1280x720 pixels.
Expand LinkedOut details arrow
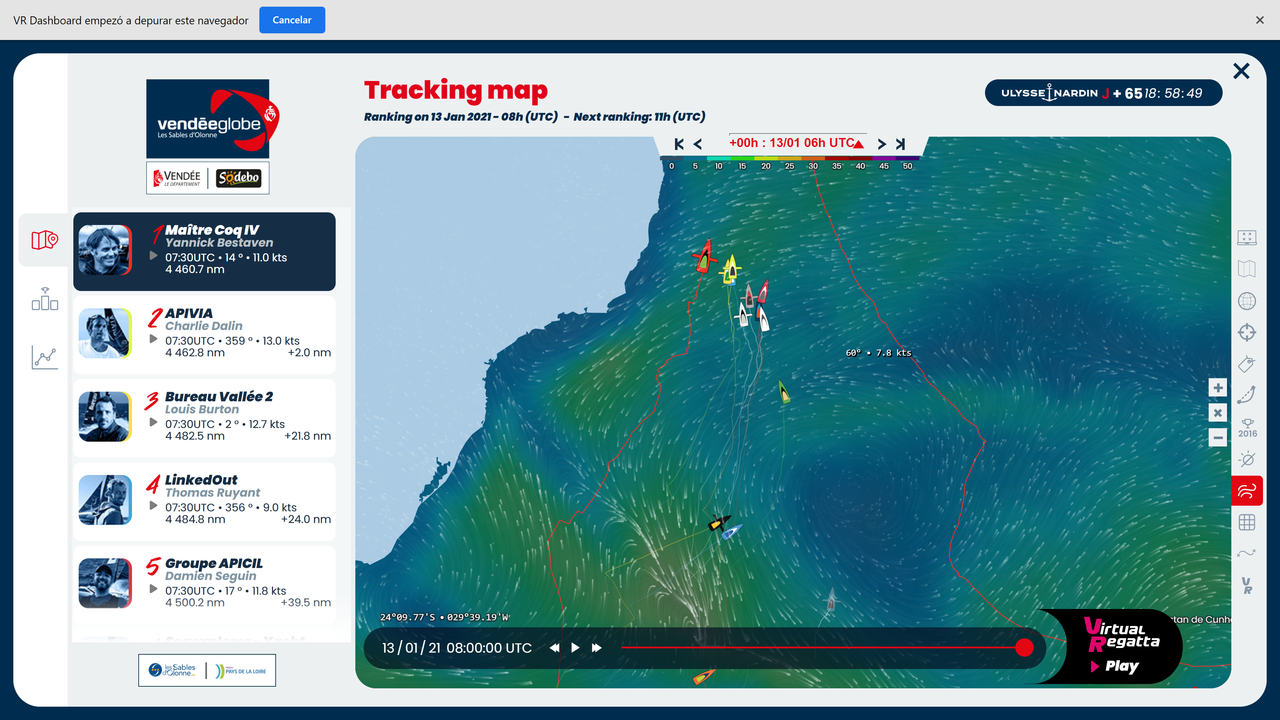[x=153, y=506]
